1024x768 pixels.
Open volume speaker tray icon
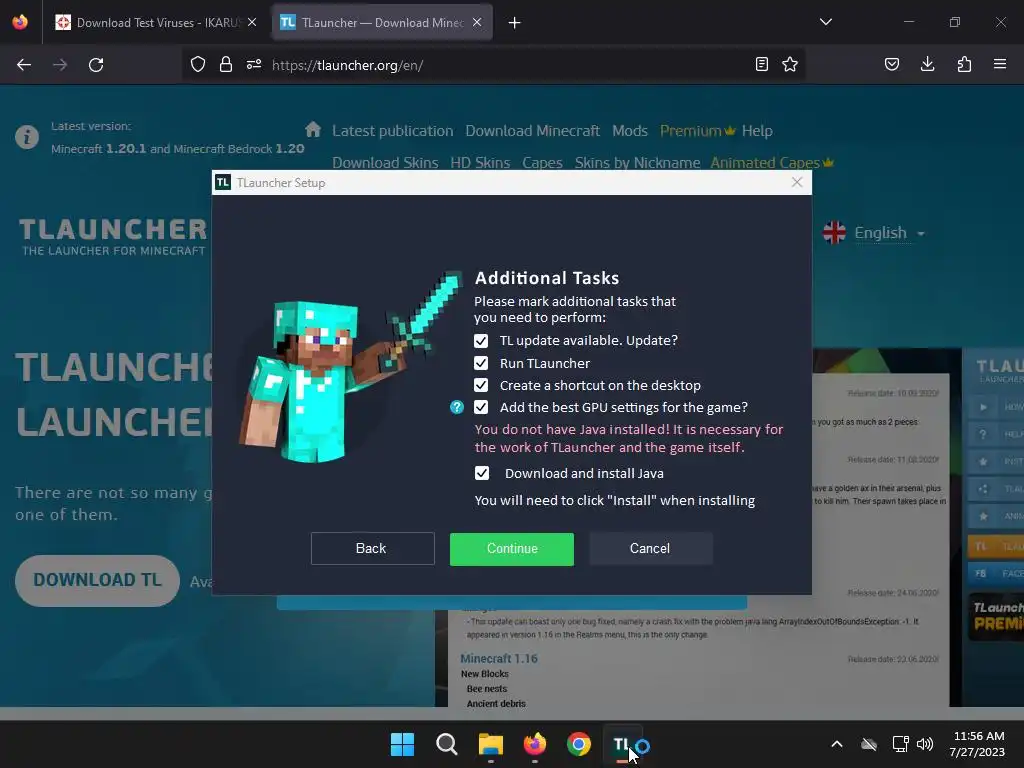(x=925, y=744)
